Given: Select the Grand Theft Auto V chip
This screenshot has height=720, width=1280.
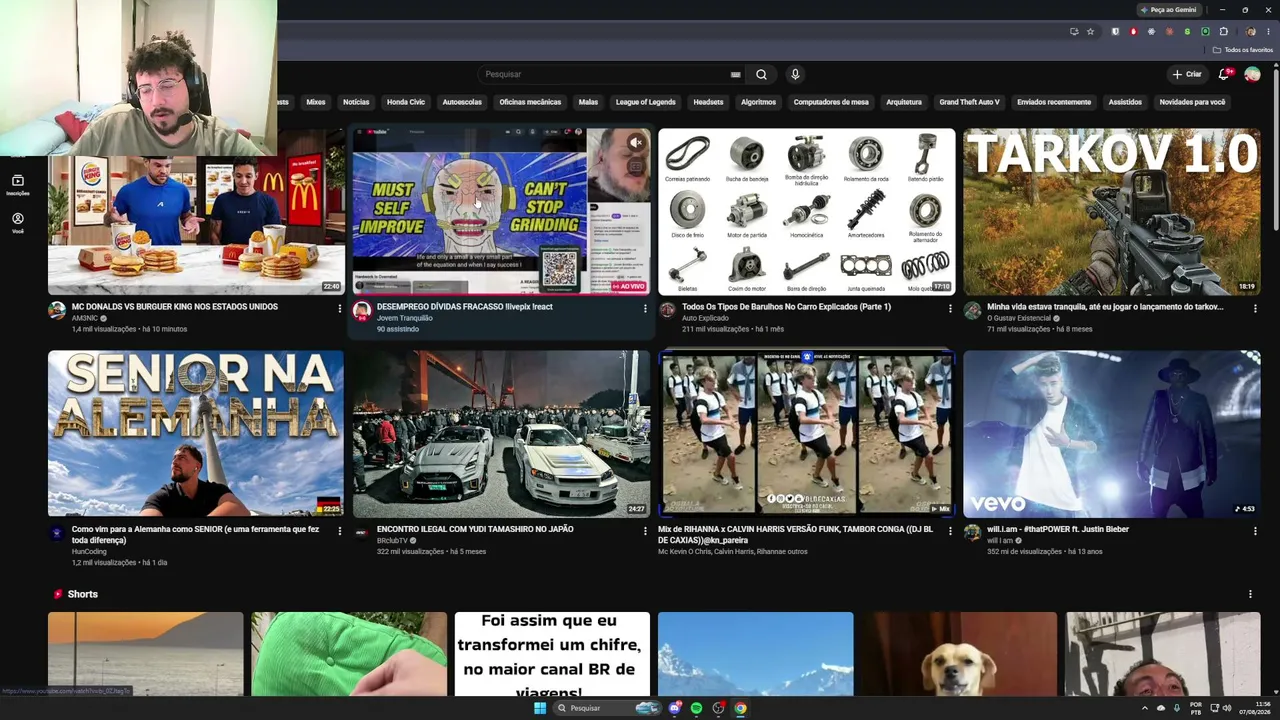Looking at the screenshot, I should click(x=969, y=102).
